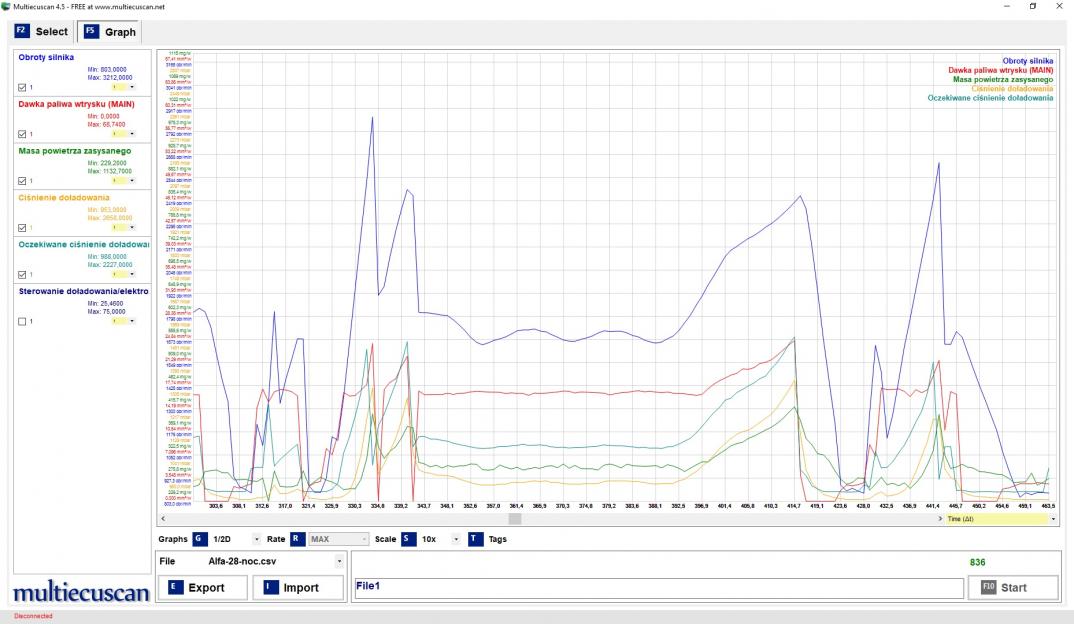
Task: Click the G key icon next to Graphs
Action: point(200,539)
